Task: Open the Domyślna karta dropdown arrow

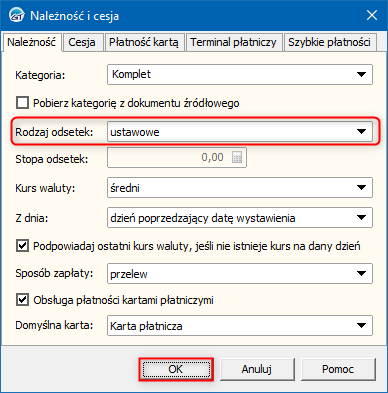Action: [x=361, y=325]
